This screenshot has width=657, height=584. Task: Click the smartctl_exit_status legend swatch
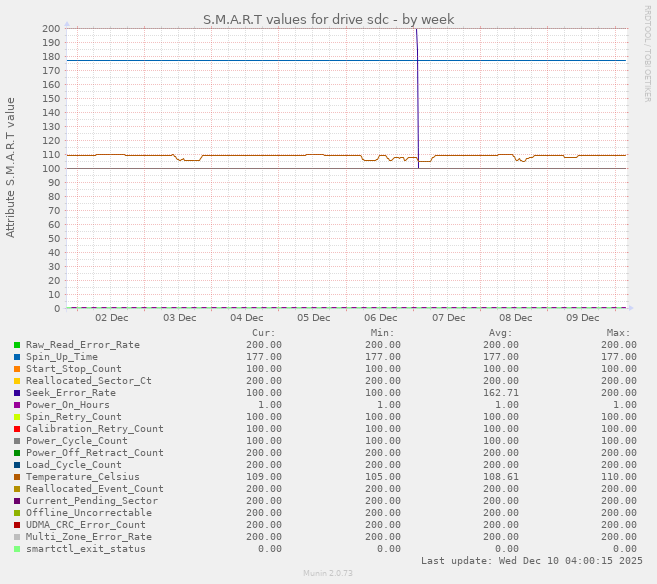pos(17,549)
